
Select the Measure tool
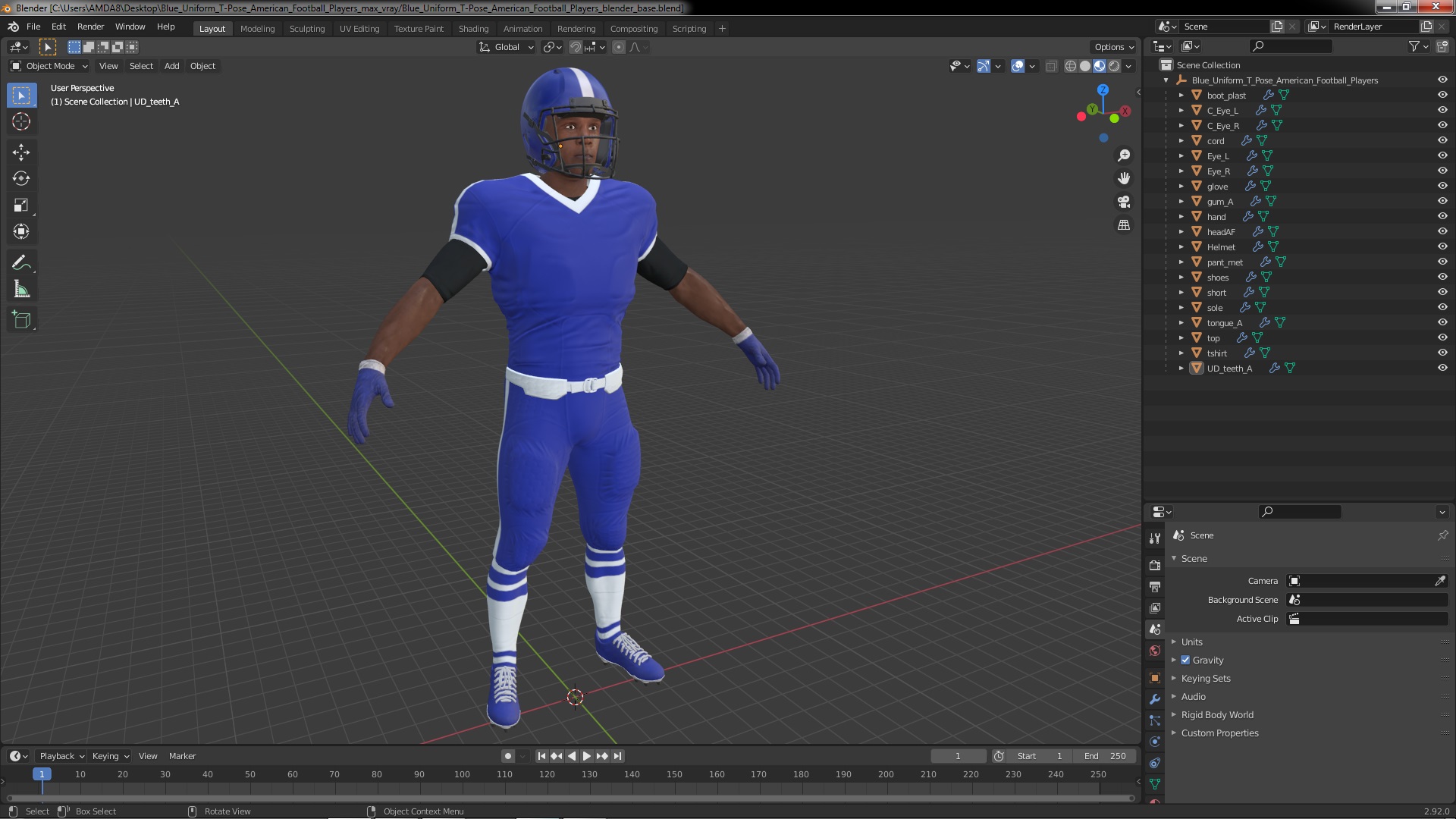pyautogui.click(x=21, y=290)
